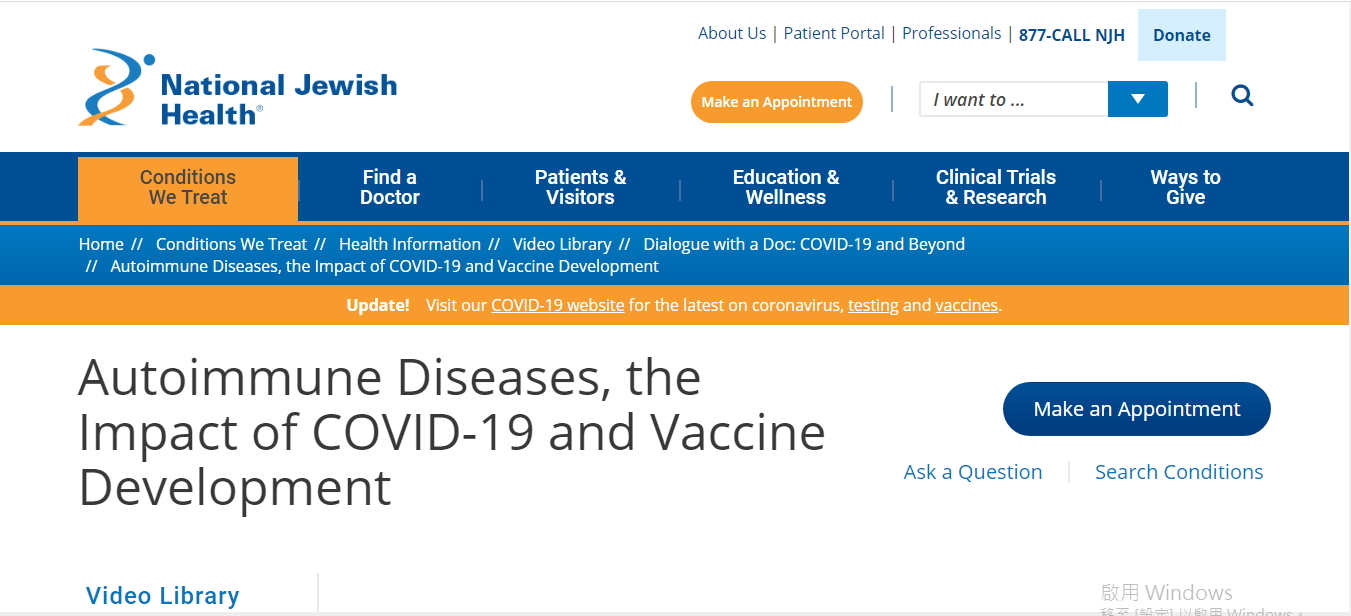Viewport: 1351px width, 616px height.
Task: Click the Ask a Question link
Action: (x=972, y=472)
